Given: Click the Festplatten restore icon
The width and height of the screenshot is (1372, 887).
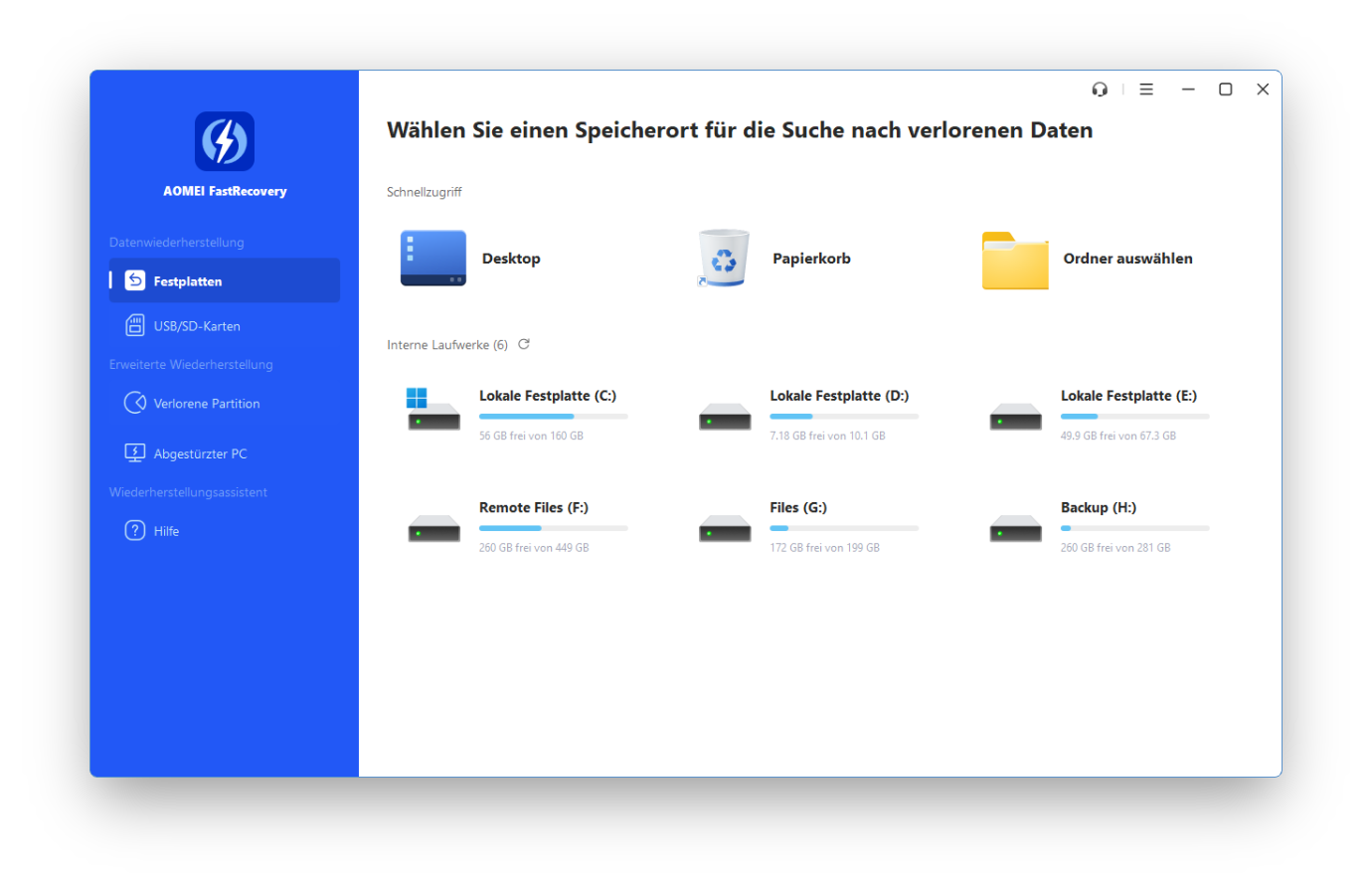Looking at the screenshot, I should point(135,280).
